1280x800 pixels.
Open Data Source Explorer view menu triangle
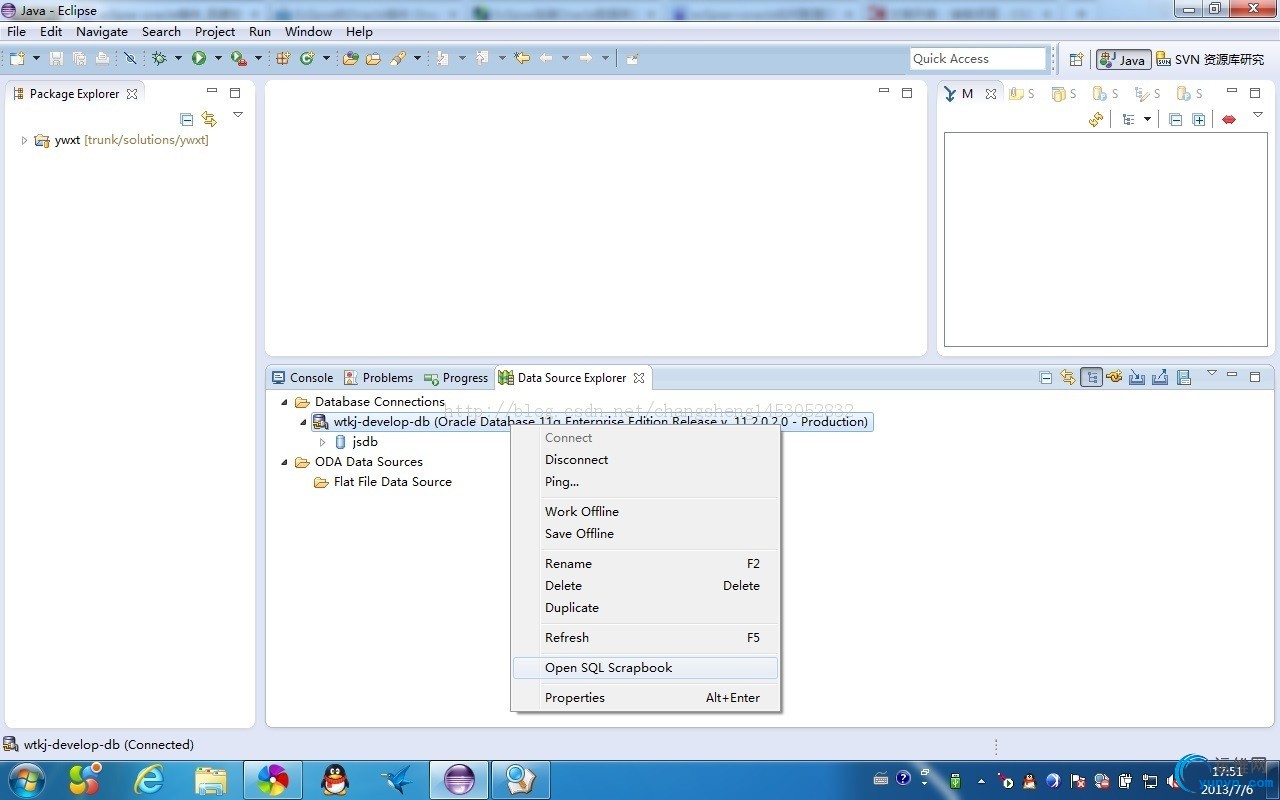tap(1211, 373)
